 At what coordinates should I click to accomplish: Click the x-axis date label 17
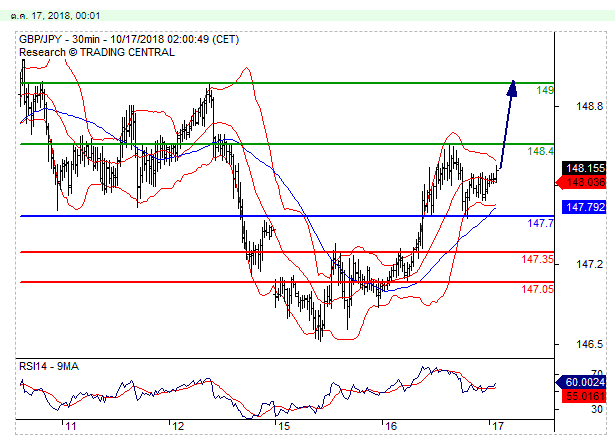tap(498, 427)
